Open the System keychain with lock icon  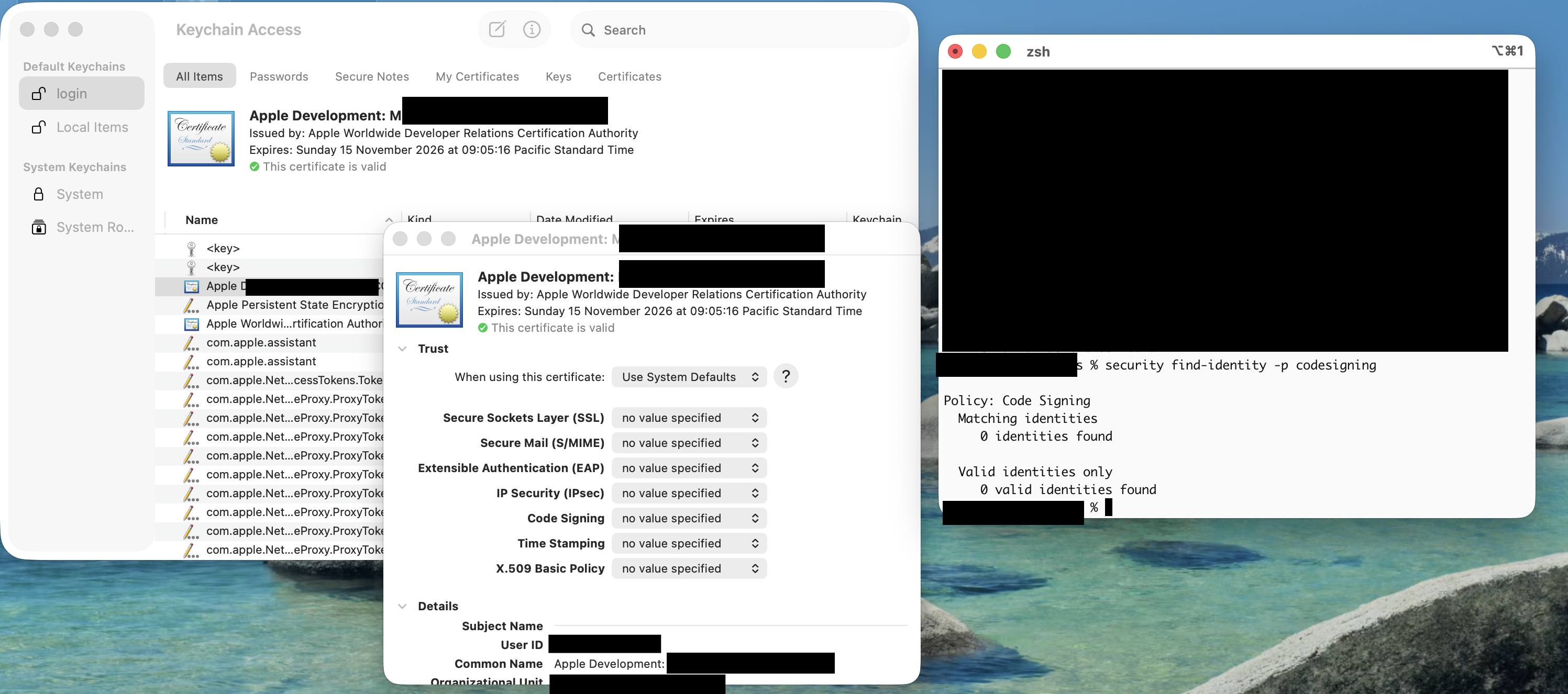[x=79, y=194]
